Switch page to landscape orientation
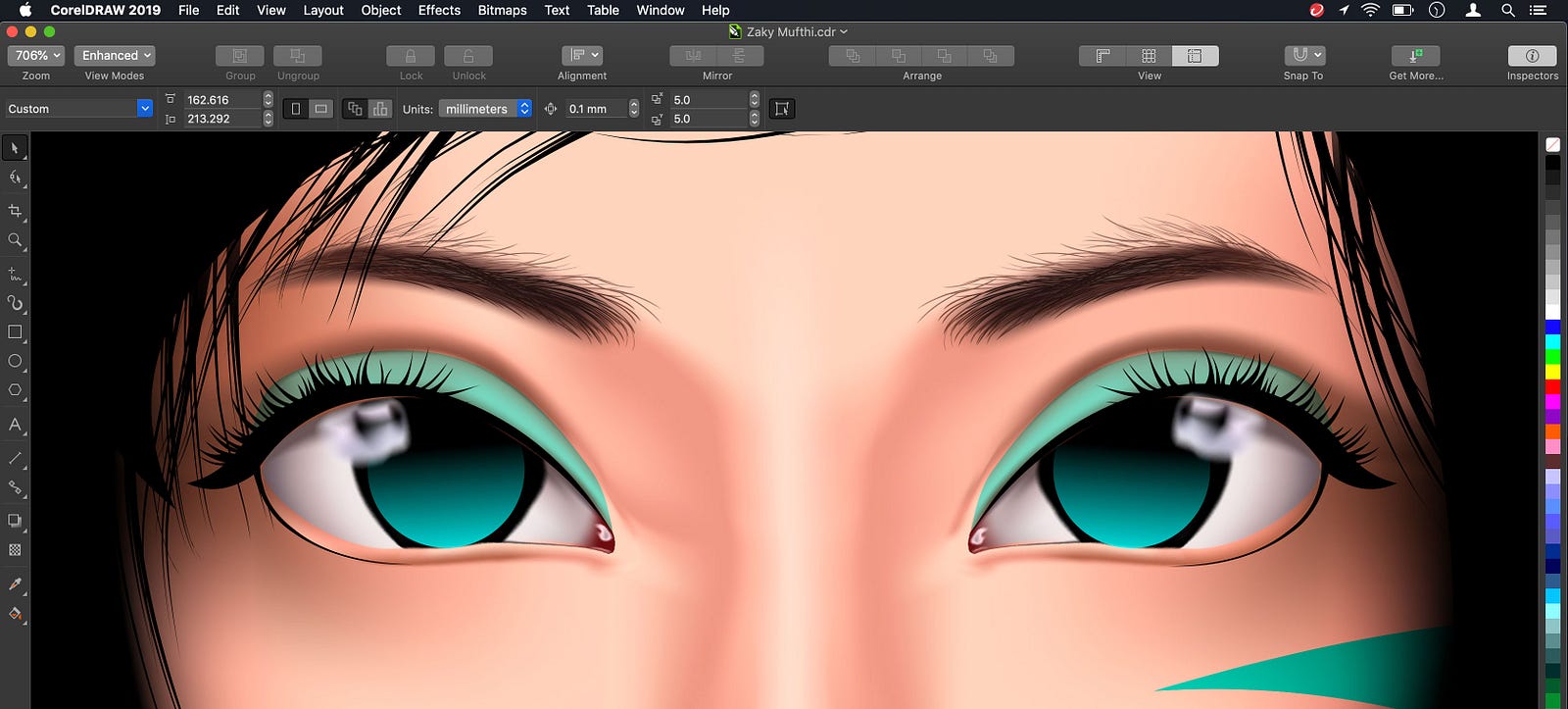Viewport: 1568px width, 709px height. click(x=320, y=109)
